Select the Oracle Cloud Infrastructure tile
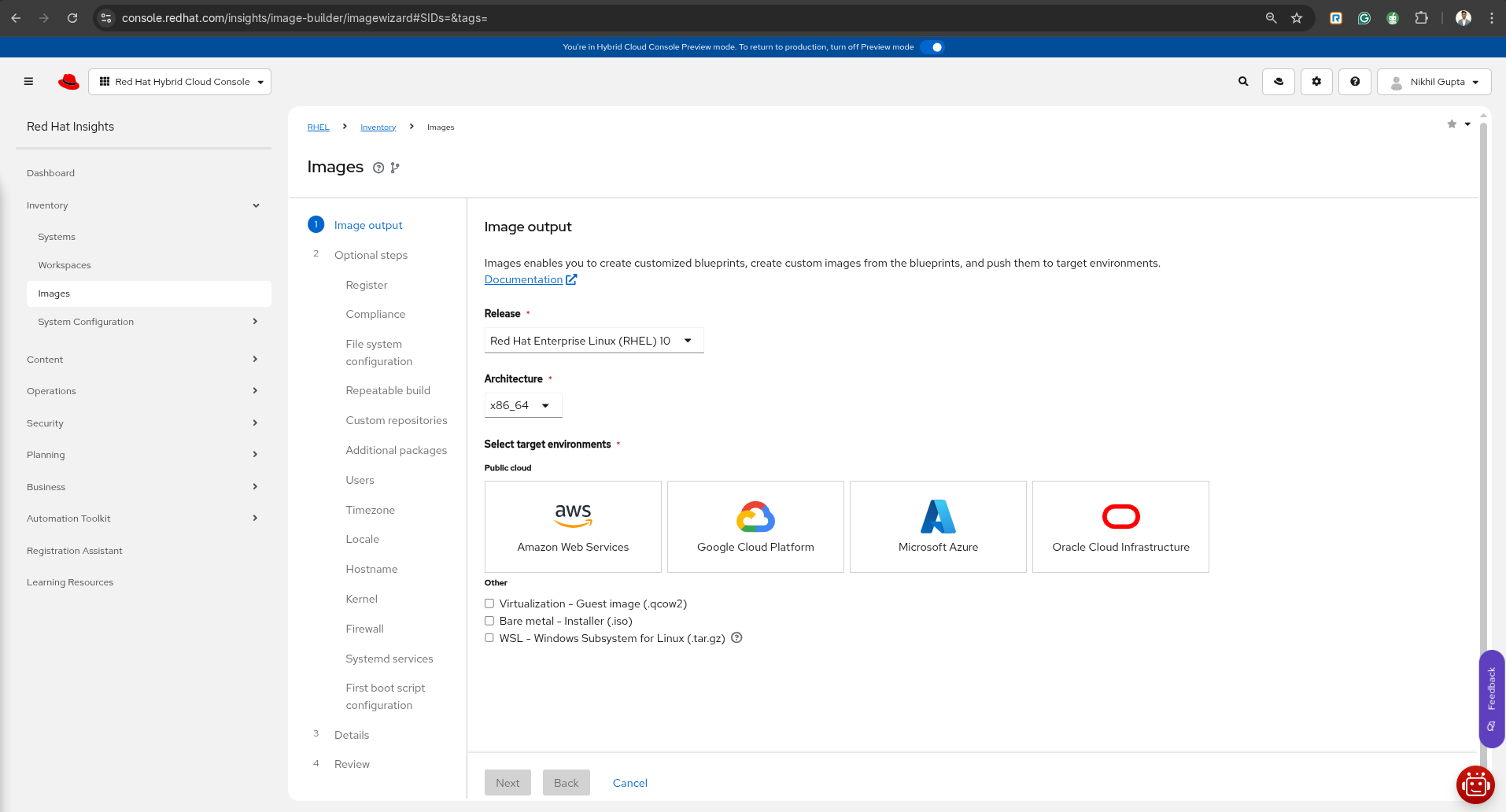 pos(1120,526)
